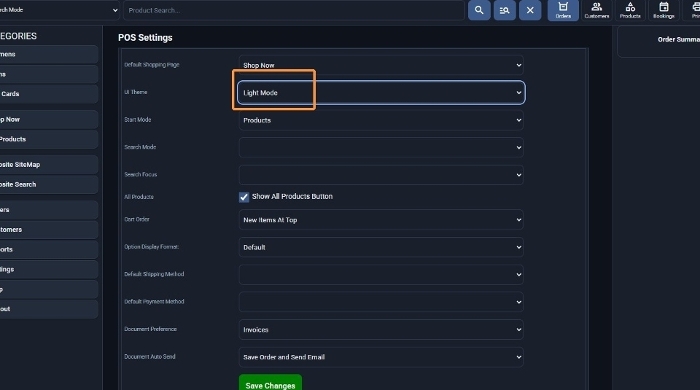Open the Reports item in left sidebar

pyautogui.click(x=49, y=249)
